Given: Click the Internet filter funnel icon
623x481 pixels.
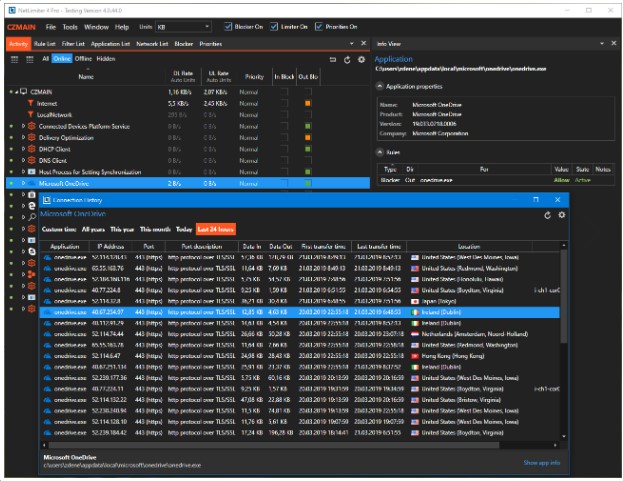Looking at the screenshot, I should click(31, 103).
